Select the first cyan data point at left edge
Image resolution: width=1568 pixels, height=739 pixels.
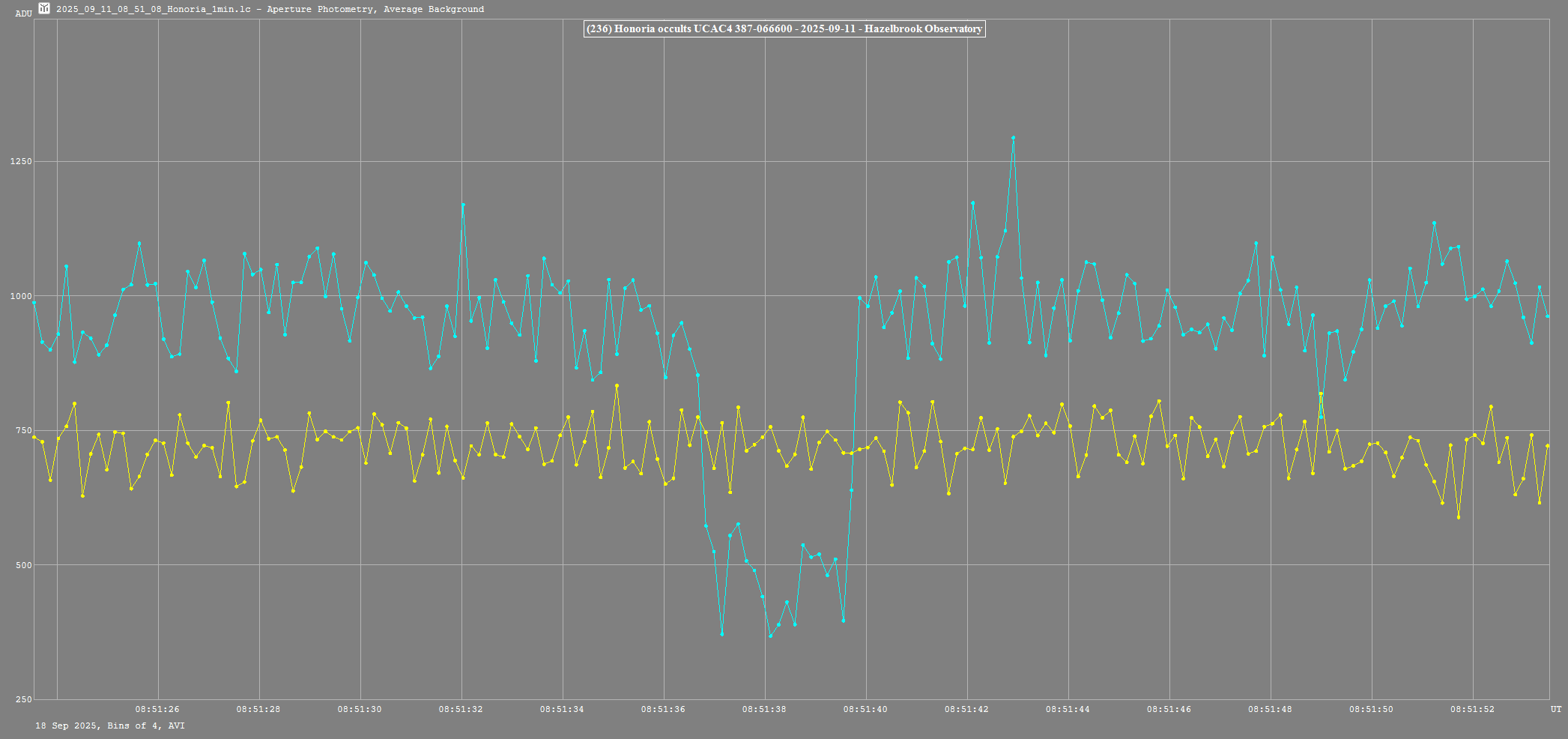pyautogui.click(x=34, y=302)
